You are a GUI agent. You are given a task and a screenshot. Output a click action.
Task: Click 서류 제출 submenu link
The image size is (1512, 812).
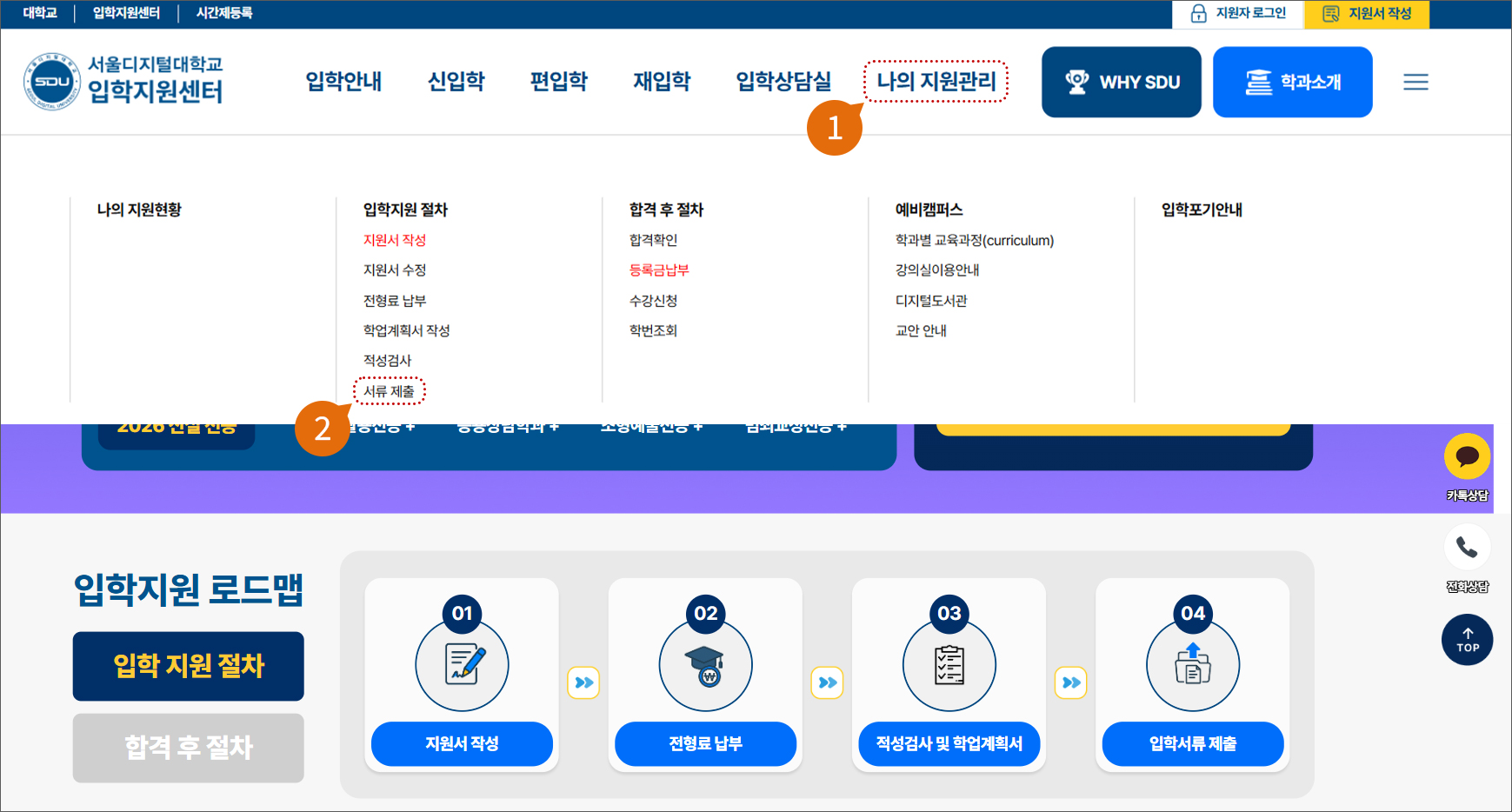click(389, 391)
